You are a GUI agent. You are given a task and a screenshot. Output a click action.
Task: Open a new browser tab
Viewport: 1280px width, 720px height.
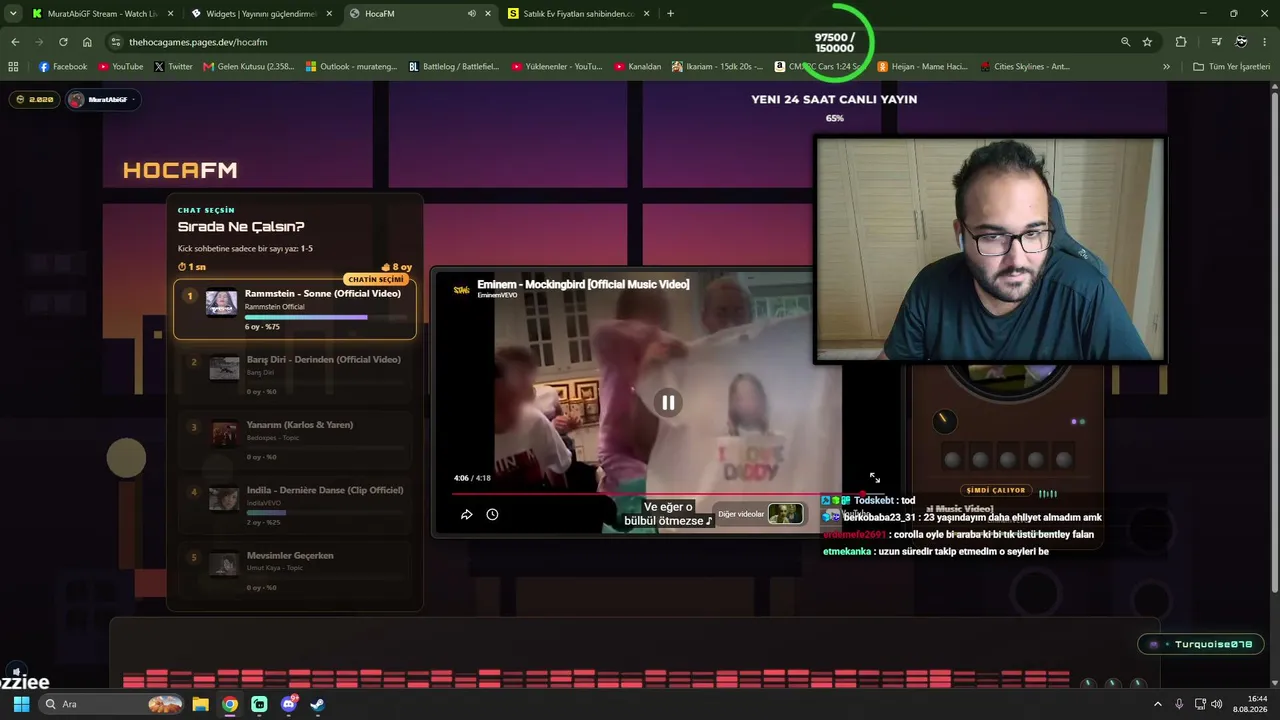coord(670,13)
